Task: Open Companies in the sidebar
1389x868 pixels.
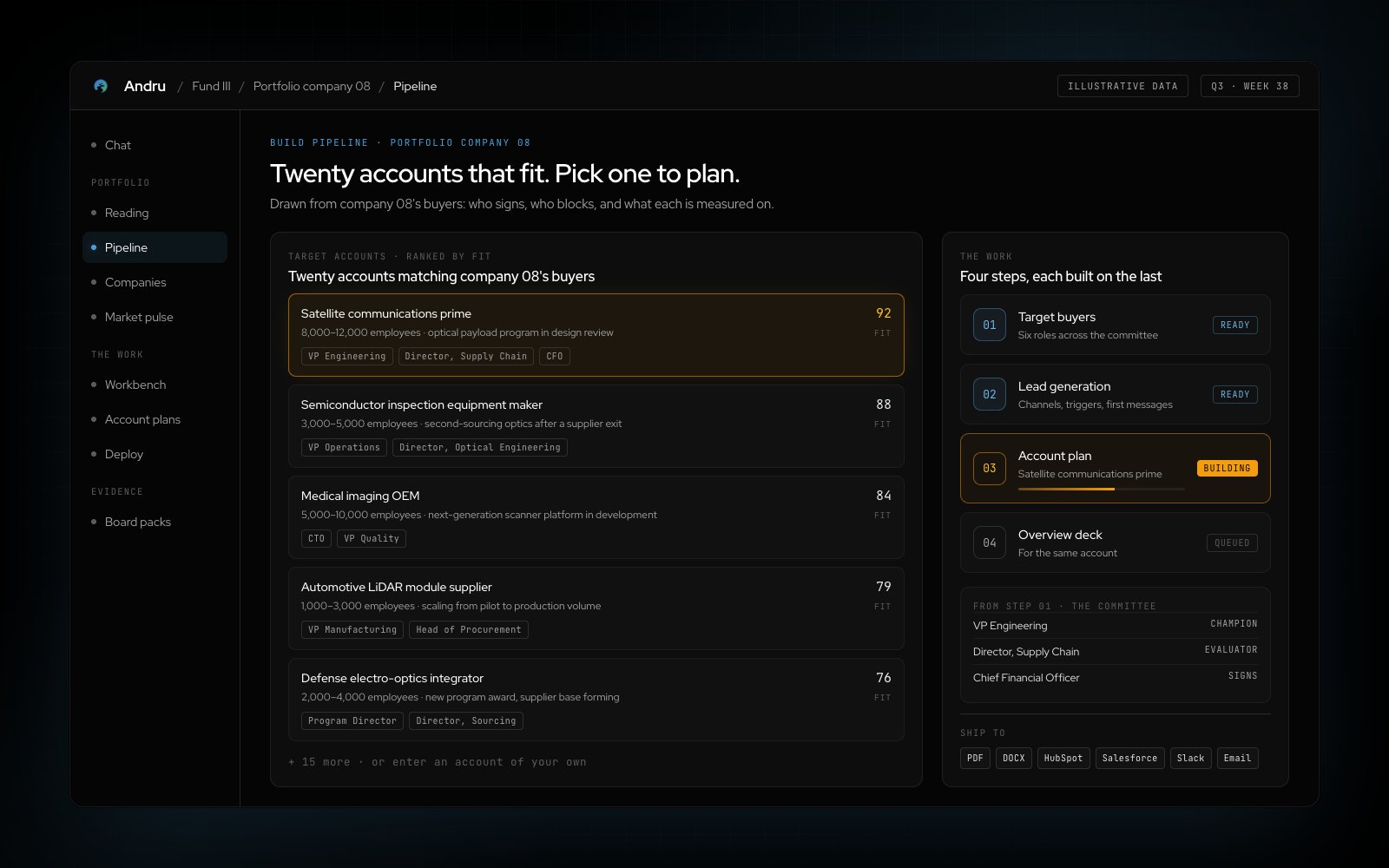Action: pos(155,282)
